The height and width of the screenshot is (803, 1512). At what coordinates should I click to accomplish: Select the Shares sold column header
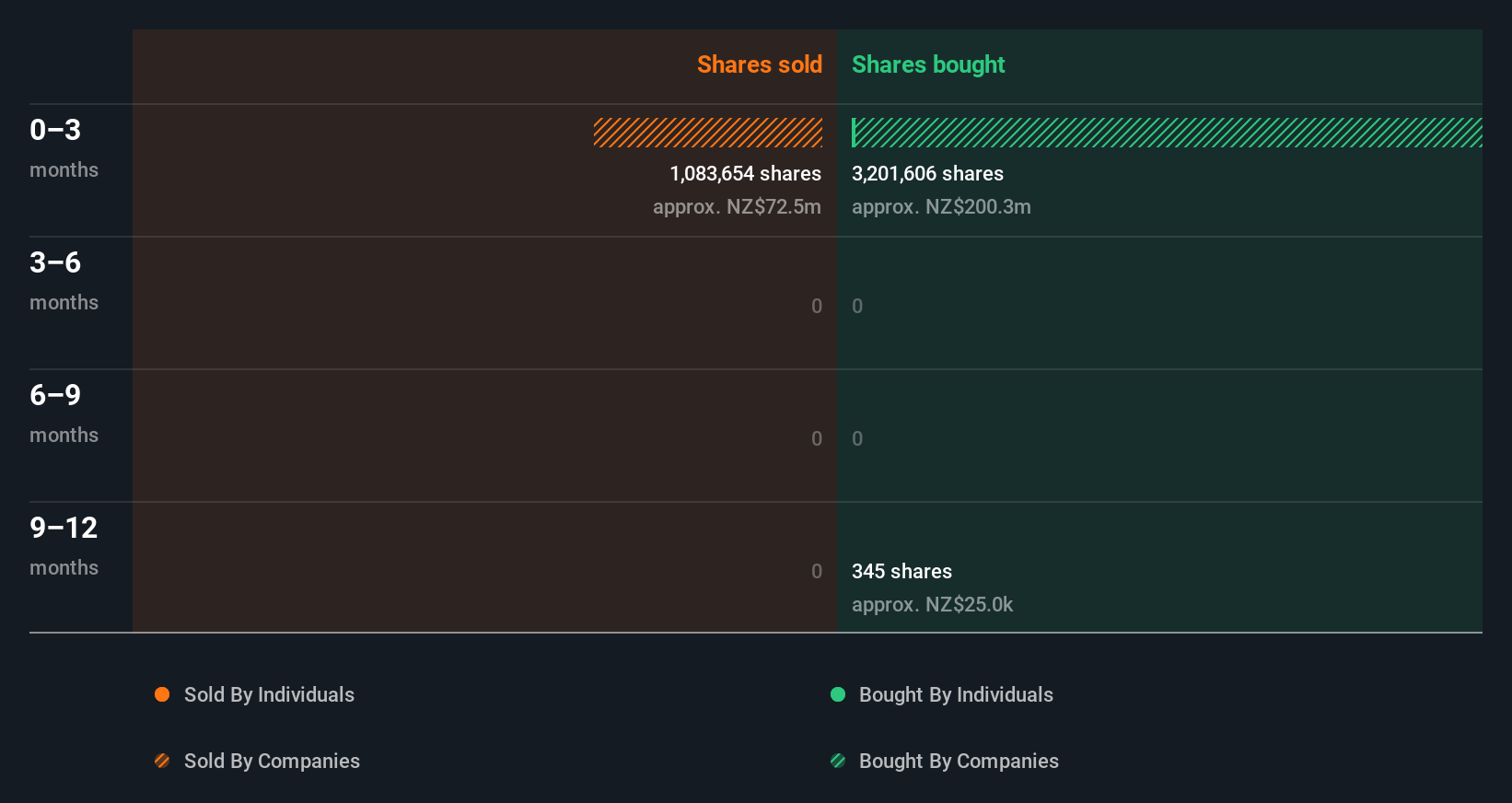759,64
